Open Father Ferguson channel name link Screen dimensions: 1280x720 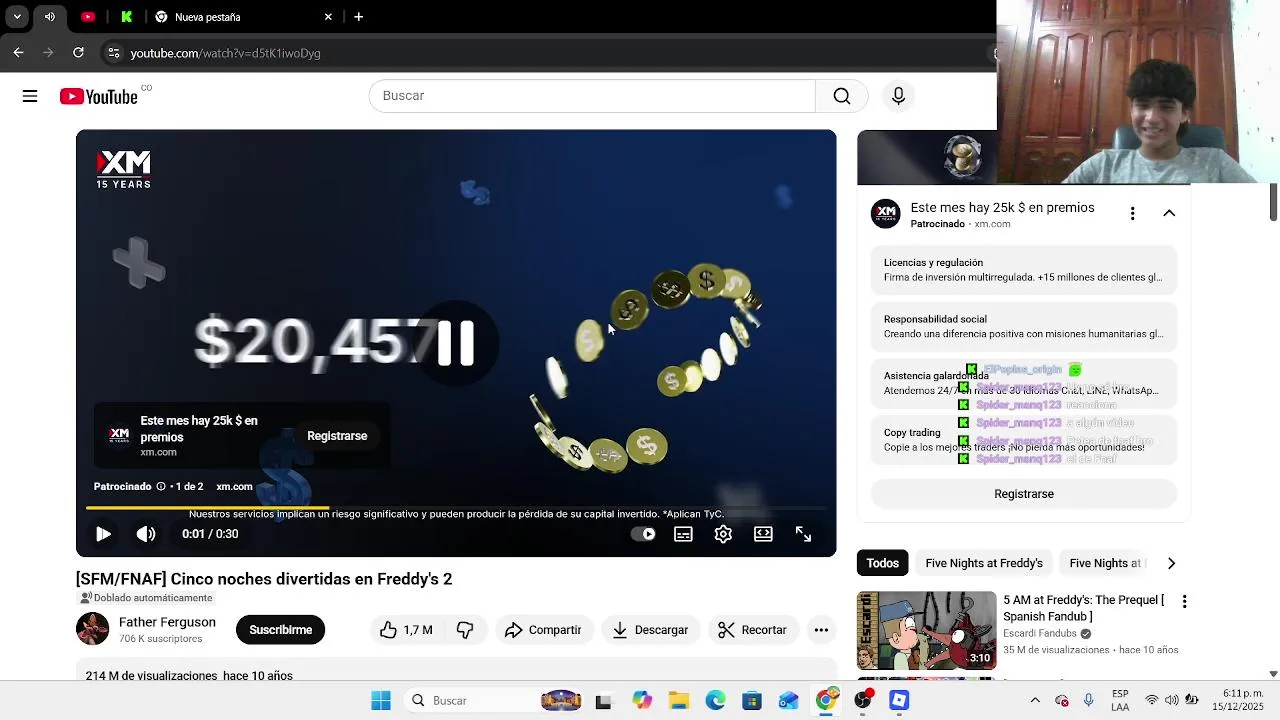[167, 622]
